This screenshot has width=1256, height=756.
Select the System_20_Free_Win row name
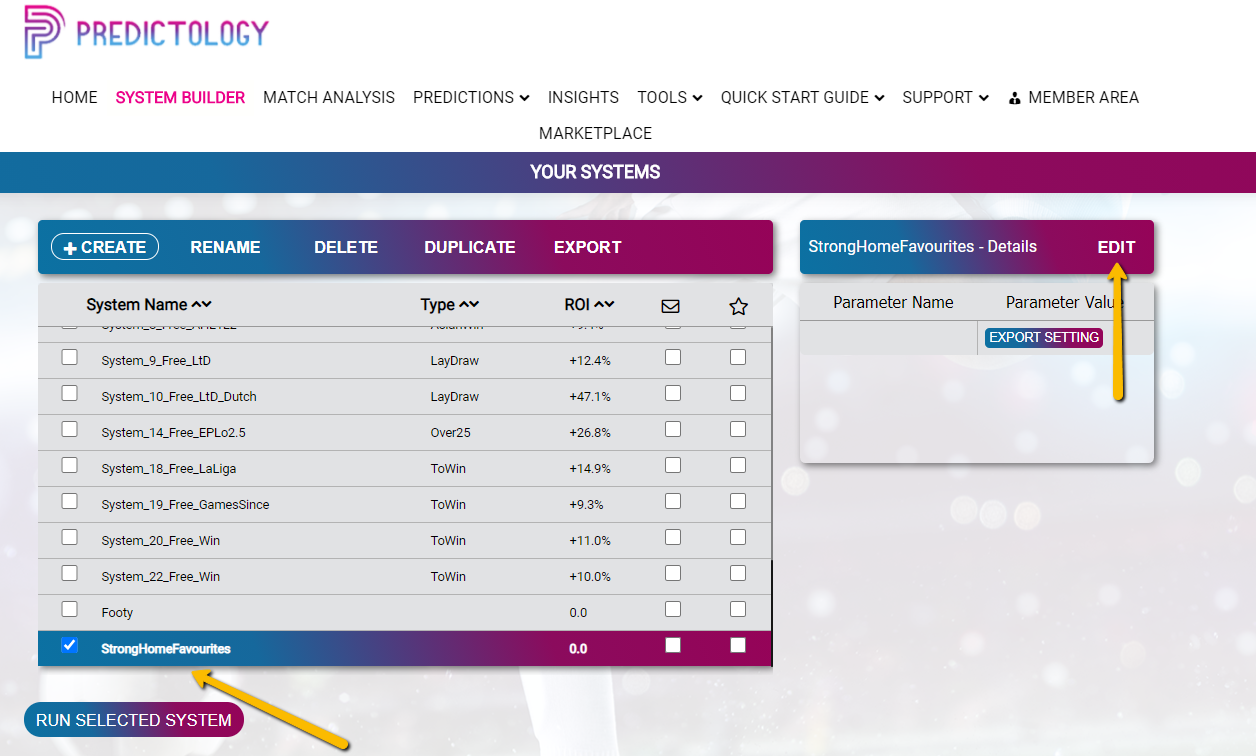point(161,541)
